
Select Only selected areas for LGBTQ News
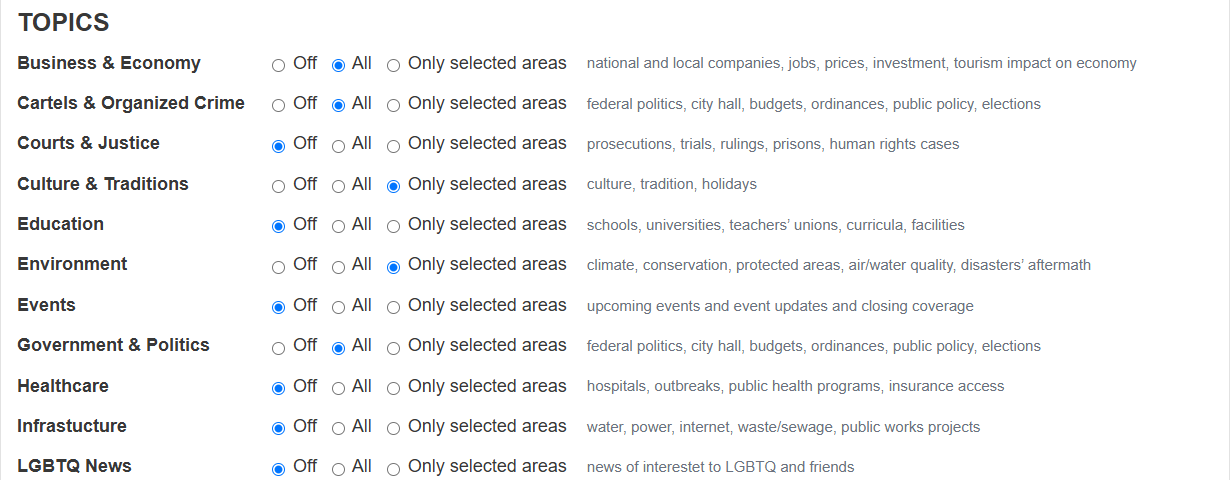393,469
